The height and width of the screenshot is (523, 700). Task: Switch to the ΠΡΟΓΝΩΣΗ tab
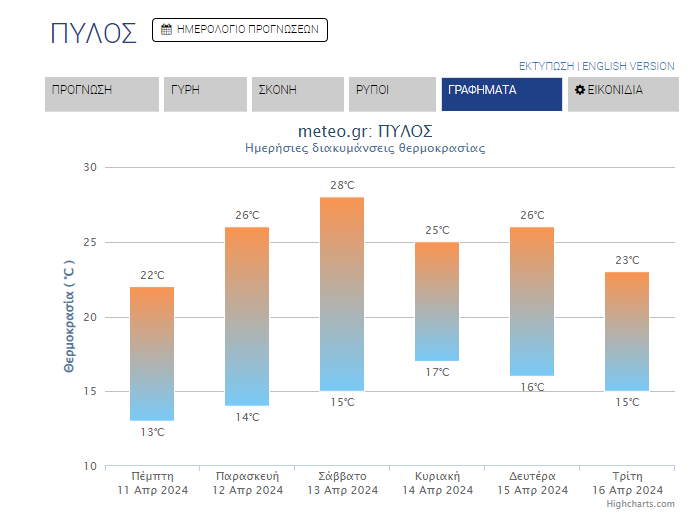coord(102,94)
